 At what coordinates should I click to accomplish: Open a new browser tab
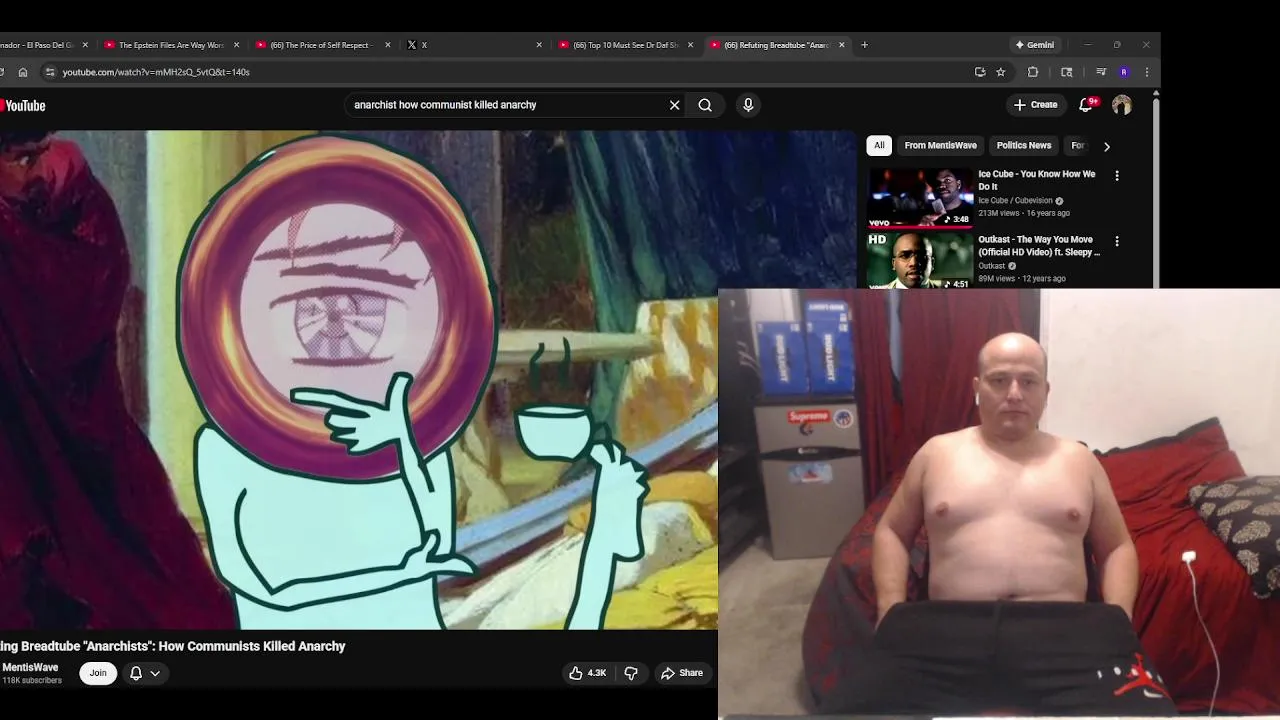(x=865, y=45)
